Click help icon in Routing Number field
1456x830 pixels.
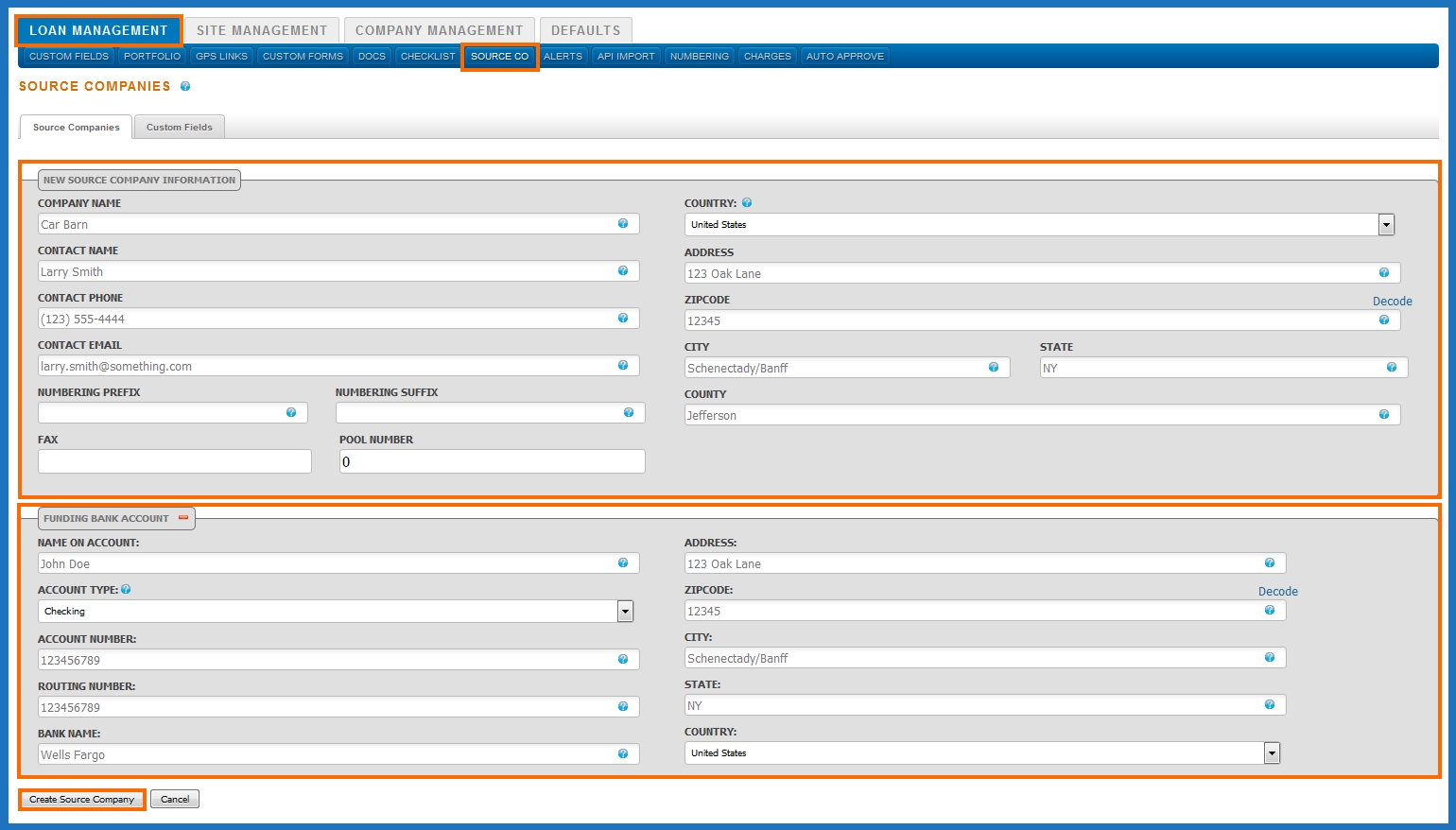point(623,706)
